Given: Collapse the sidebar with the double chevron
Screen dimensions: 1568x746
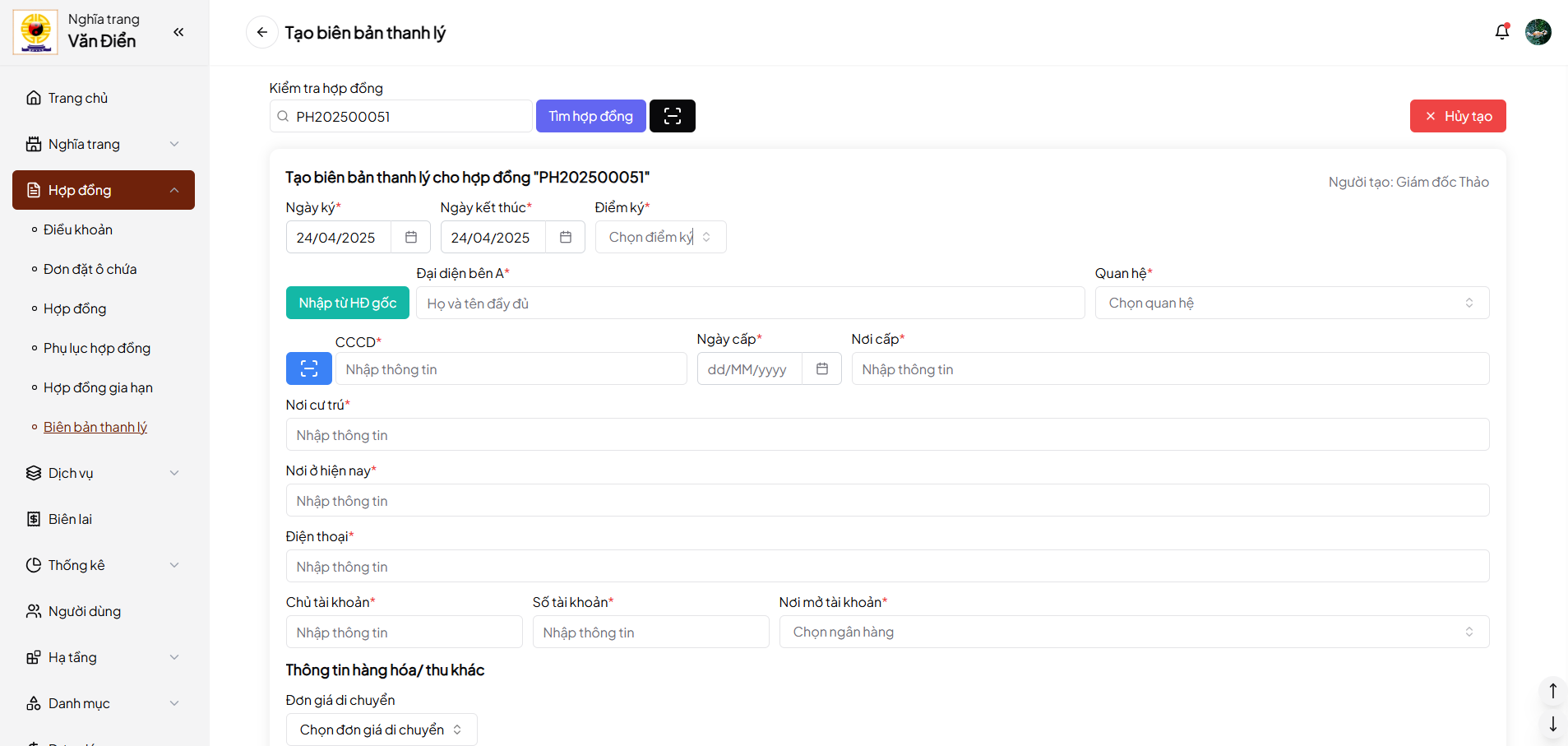Looking at the screenshot, I should click(x=178, y=32).
